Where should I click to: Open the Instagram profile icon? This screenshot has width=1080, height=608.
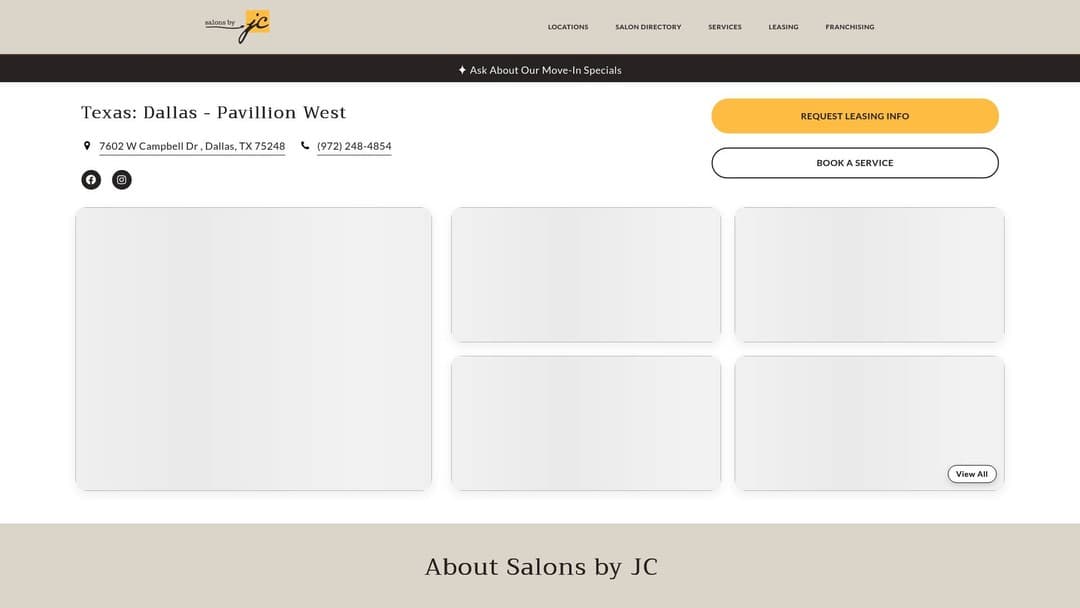tap(121, 179)
